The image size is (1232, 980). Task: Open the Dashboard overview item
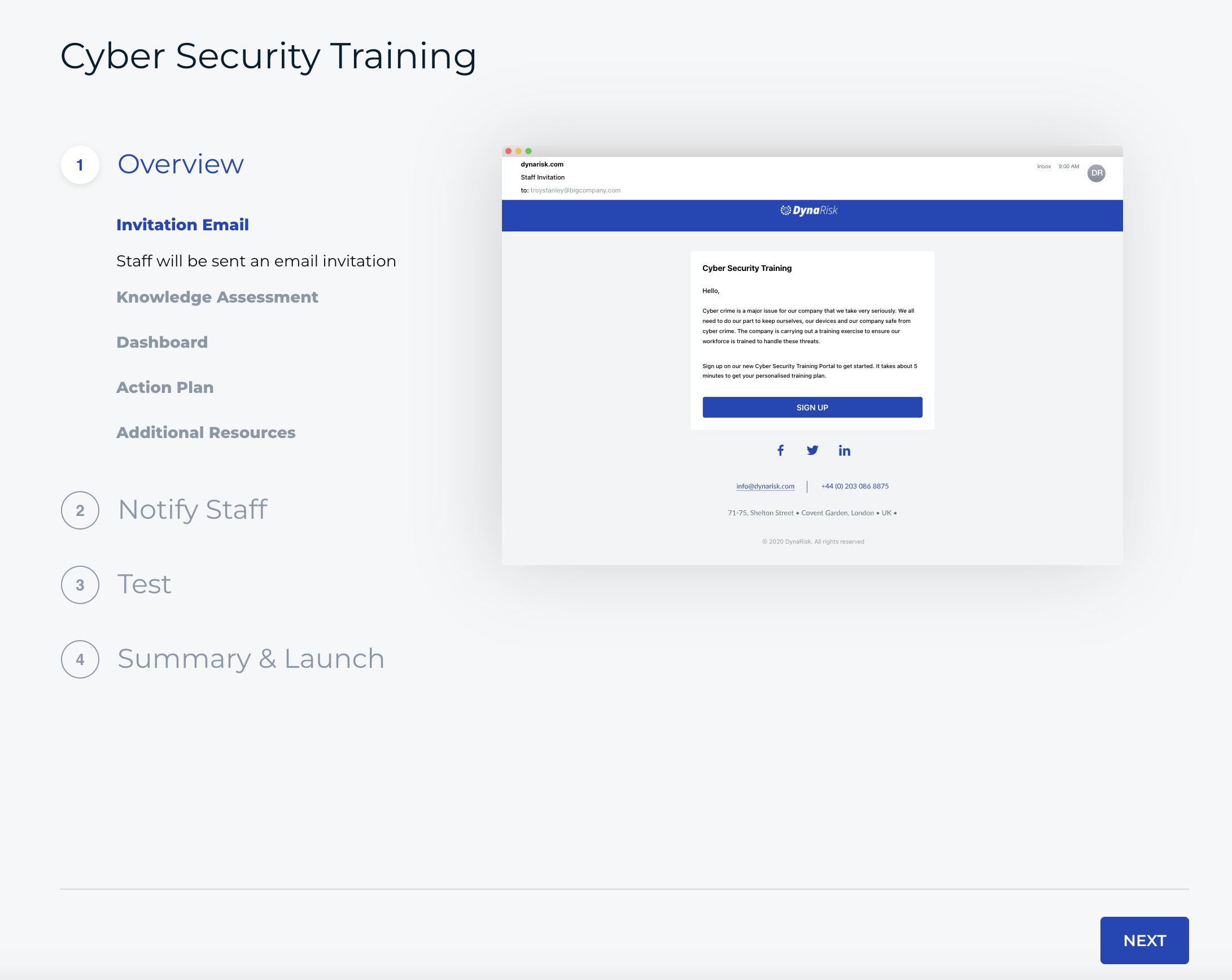tap(161, 342)
